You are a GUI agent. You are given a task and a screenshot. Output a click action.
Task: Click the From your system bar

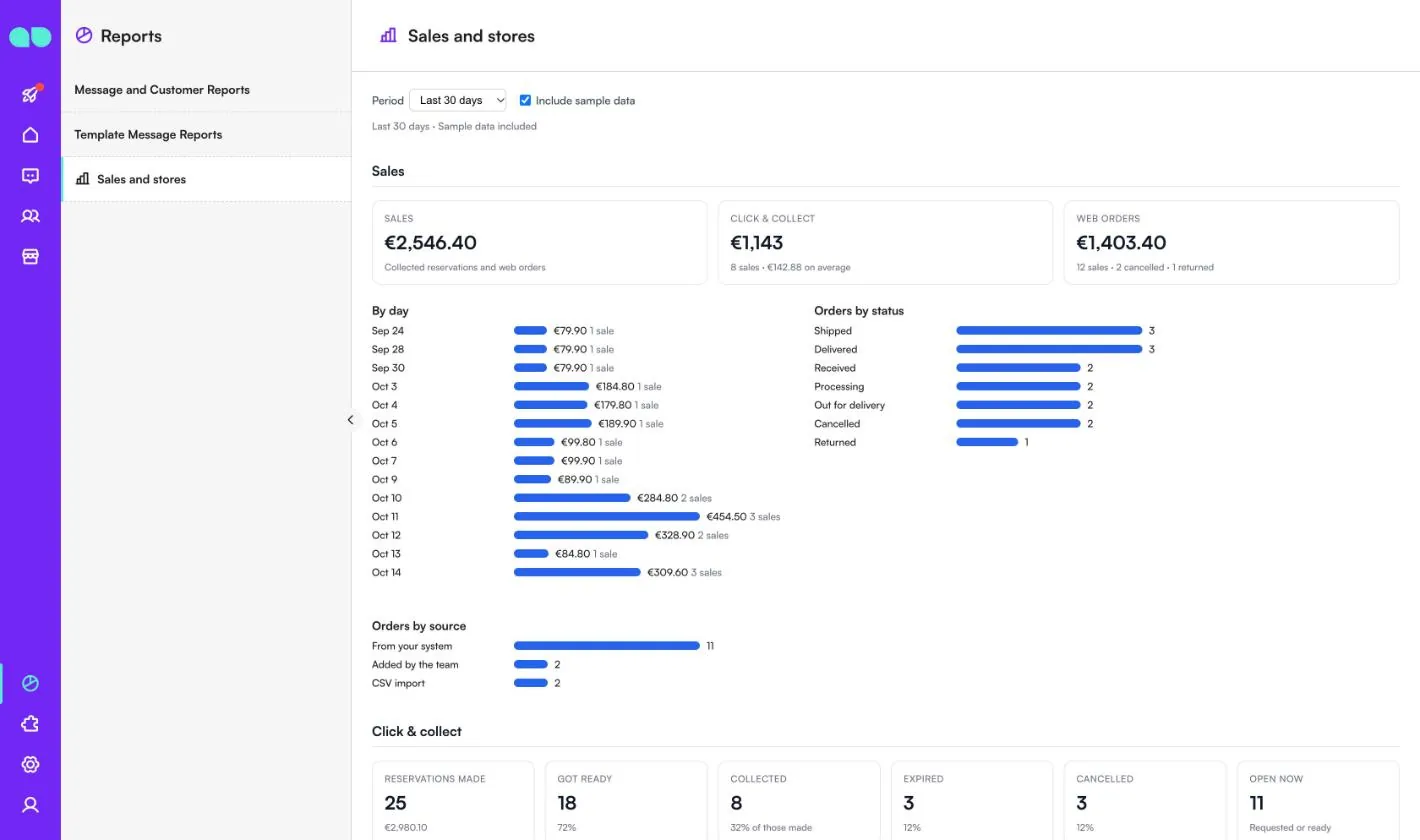pos(607,646)
